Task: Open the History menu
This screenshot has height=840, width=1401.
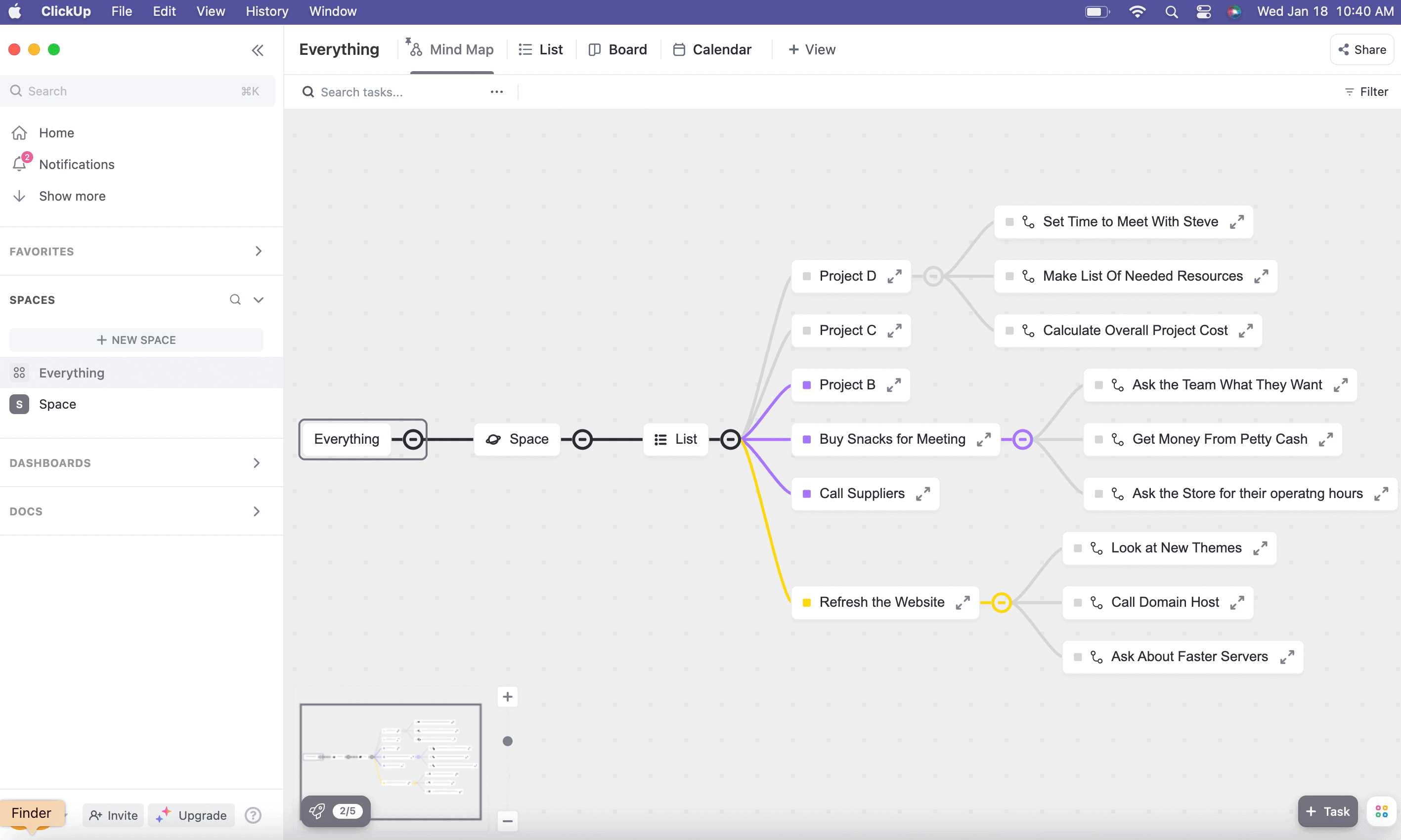Action: coord(267,11)
